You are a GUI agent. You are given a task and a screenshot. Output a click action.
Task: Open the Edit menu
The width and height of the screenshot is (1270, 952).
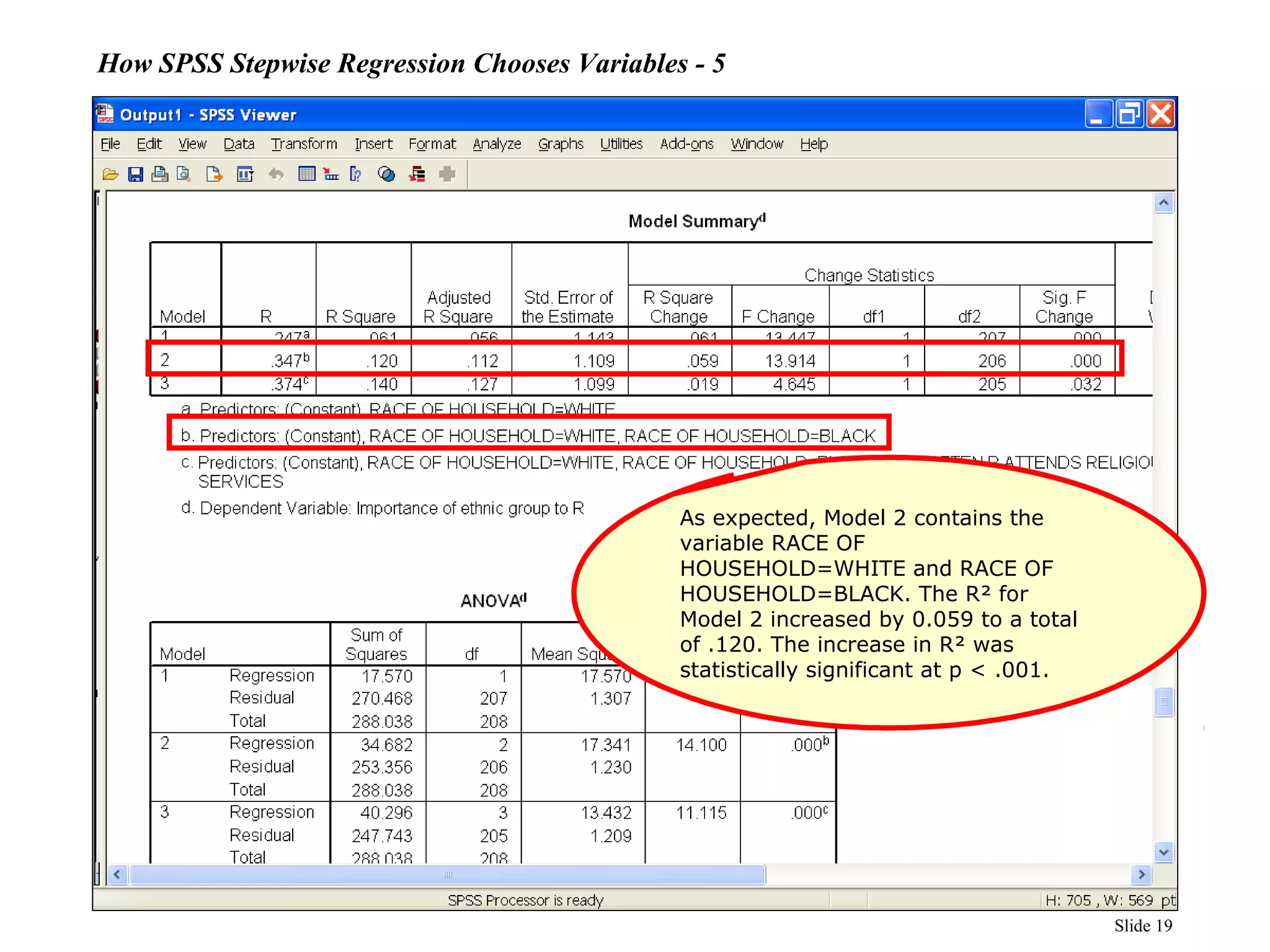149,144
